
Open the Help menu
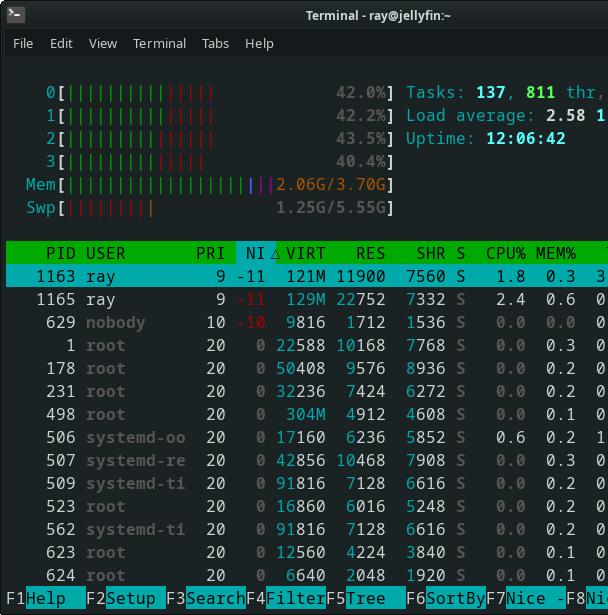[259, 44]
